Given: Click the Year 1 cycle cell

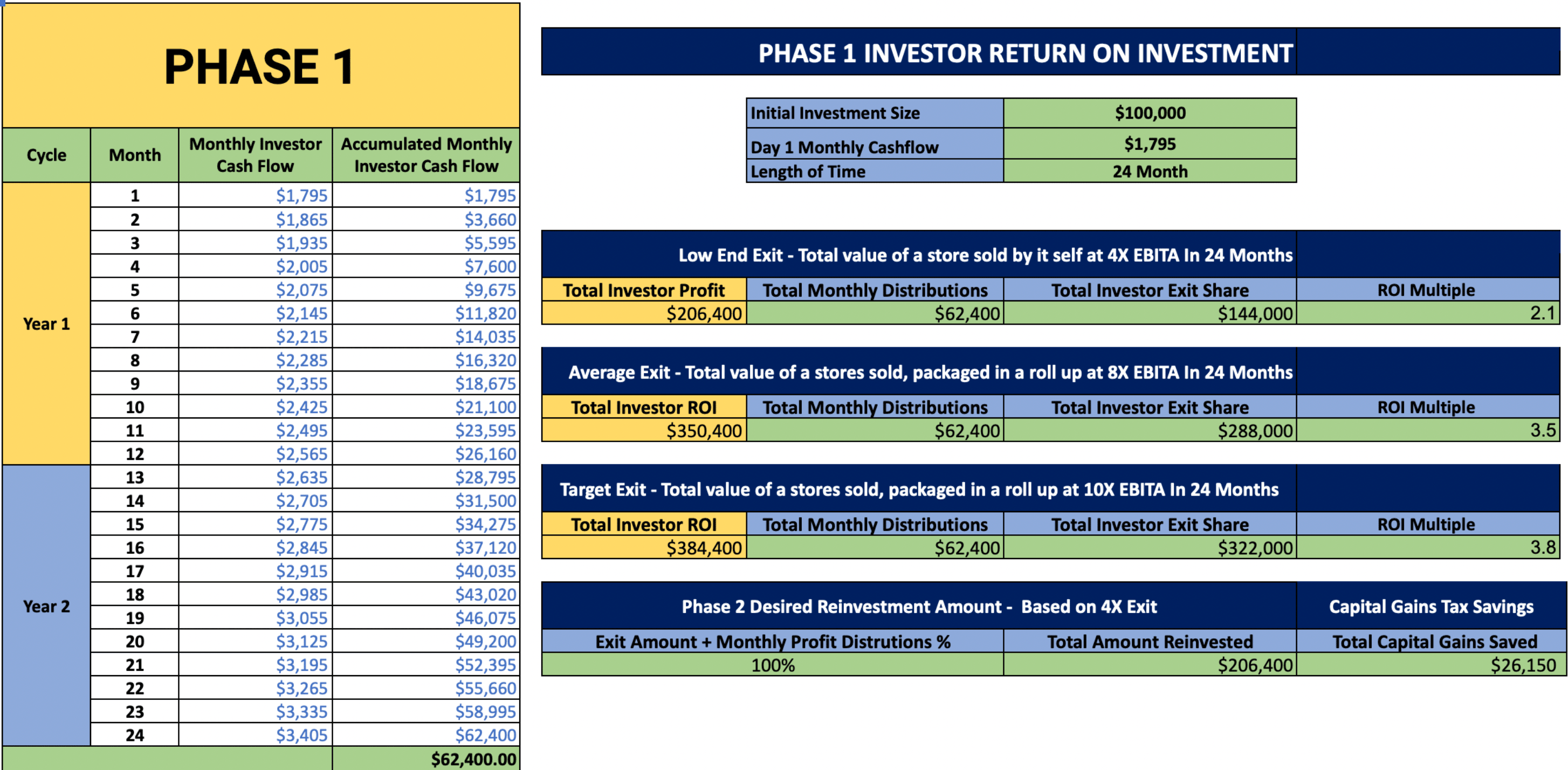Looking at the screenshot, I should click(46, 324).
